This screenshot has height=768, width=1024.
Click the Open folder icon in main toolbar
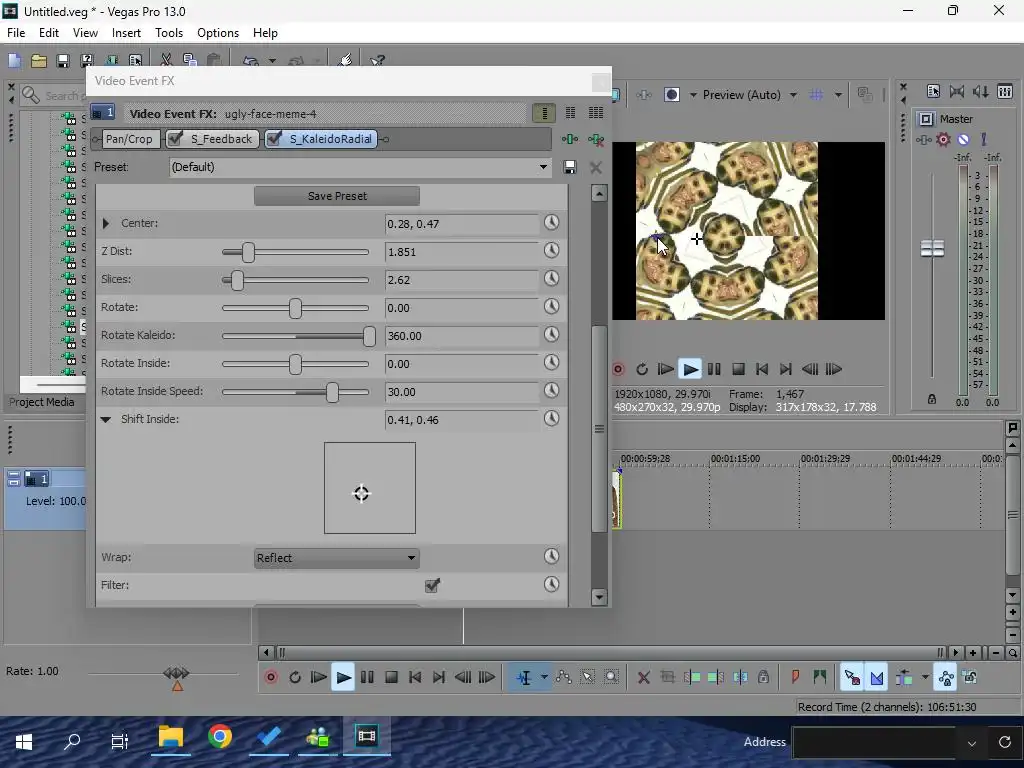(39, 61)
